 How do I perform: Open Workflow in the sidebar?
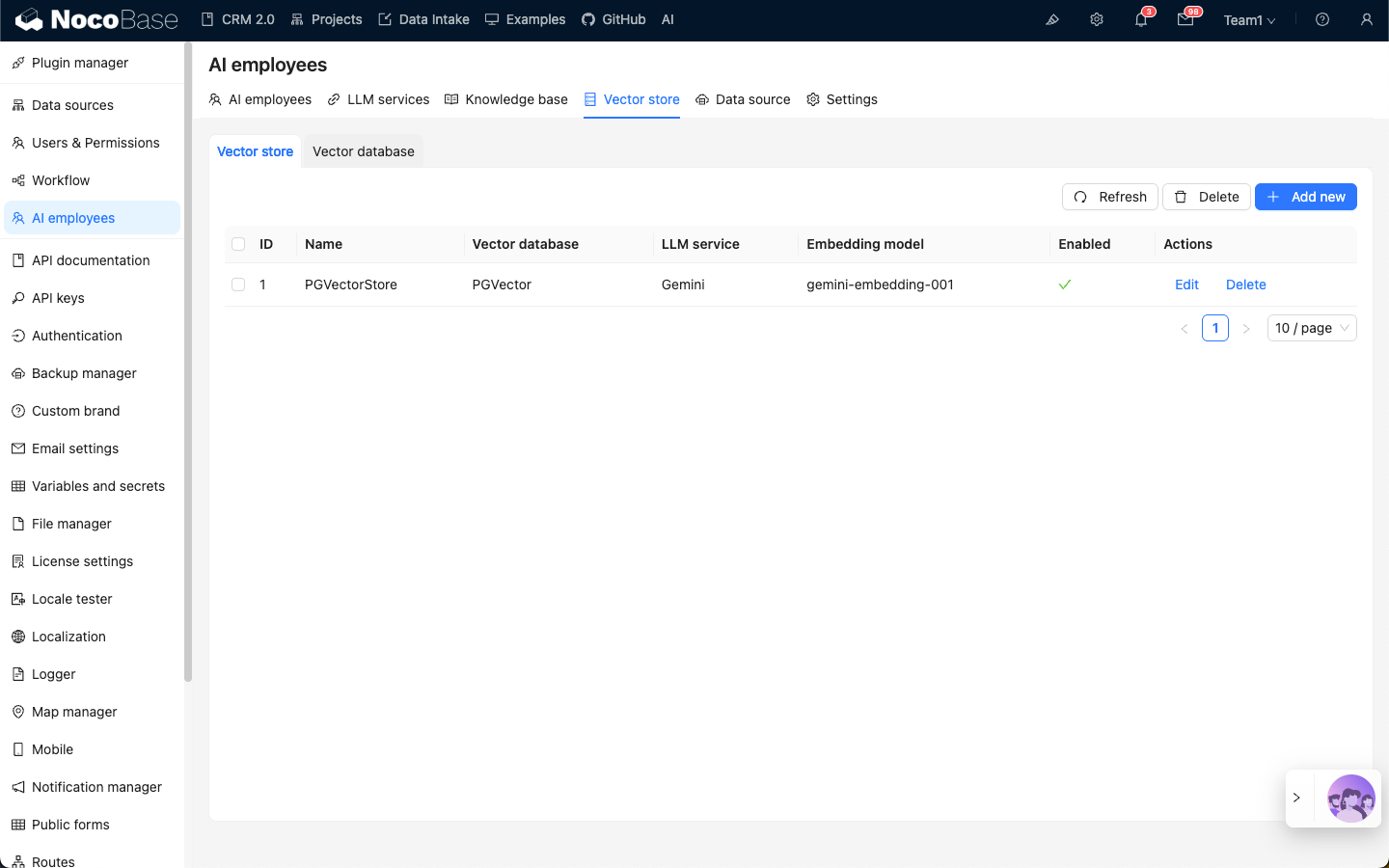click(x=61, y=180)
